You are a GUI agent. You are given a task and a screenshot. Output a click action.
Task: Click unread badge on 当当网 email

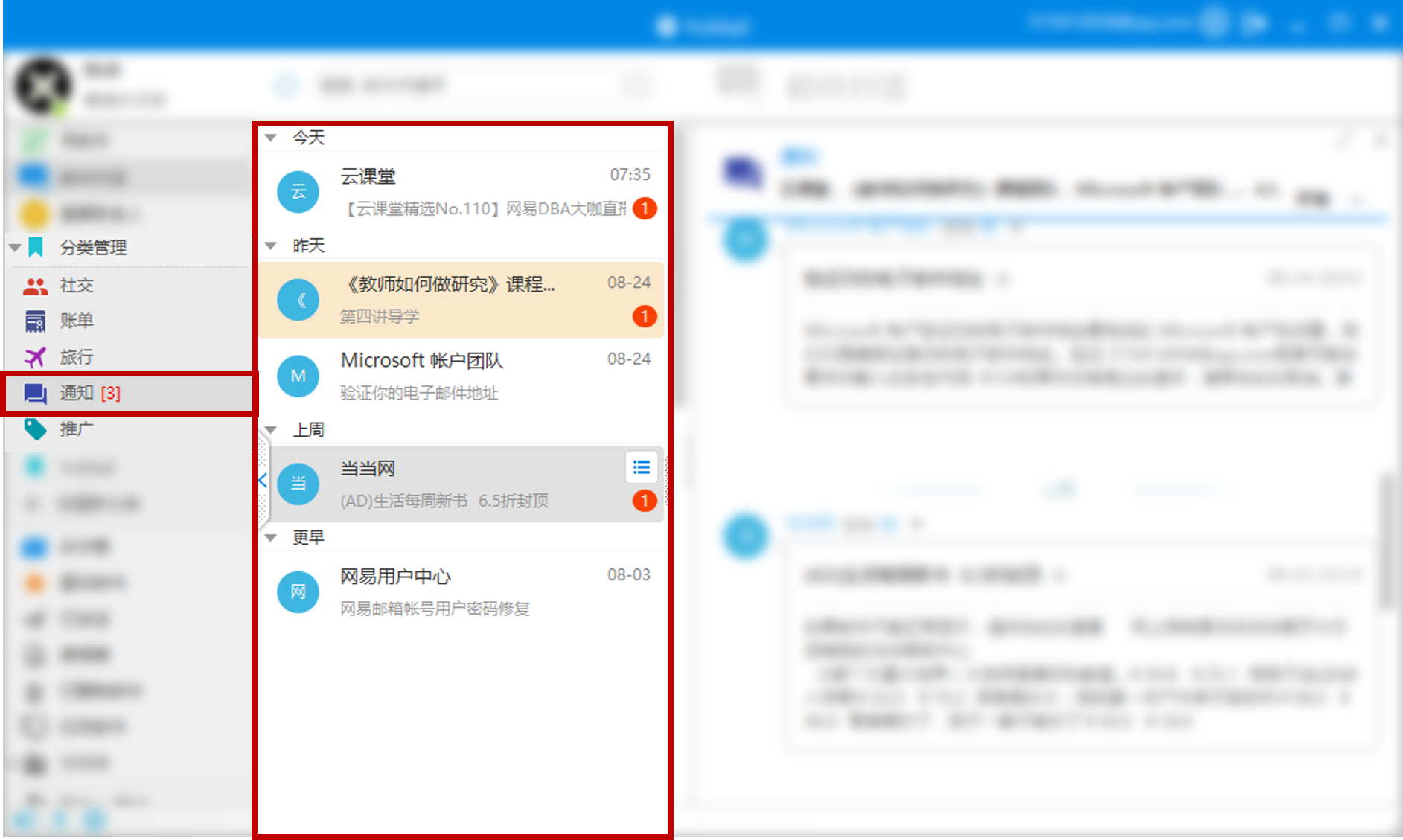tap(645, 501)
